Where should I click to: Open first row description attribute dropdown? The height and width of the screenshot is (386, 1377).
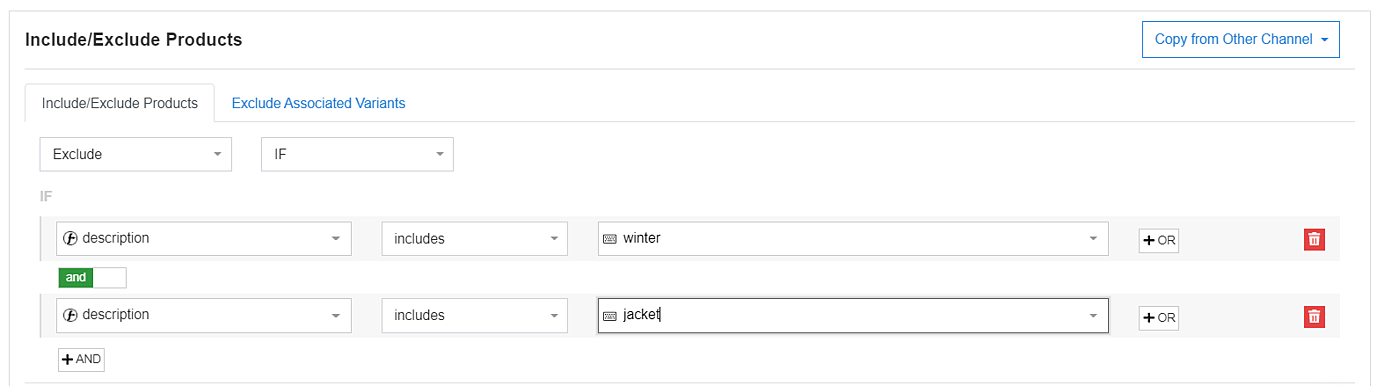[204, 238]
